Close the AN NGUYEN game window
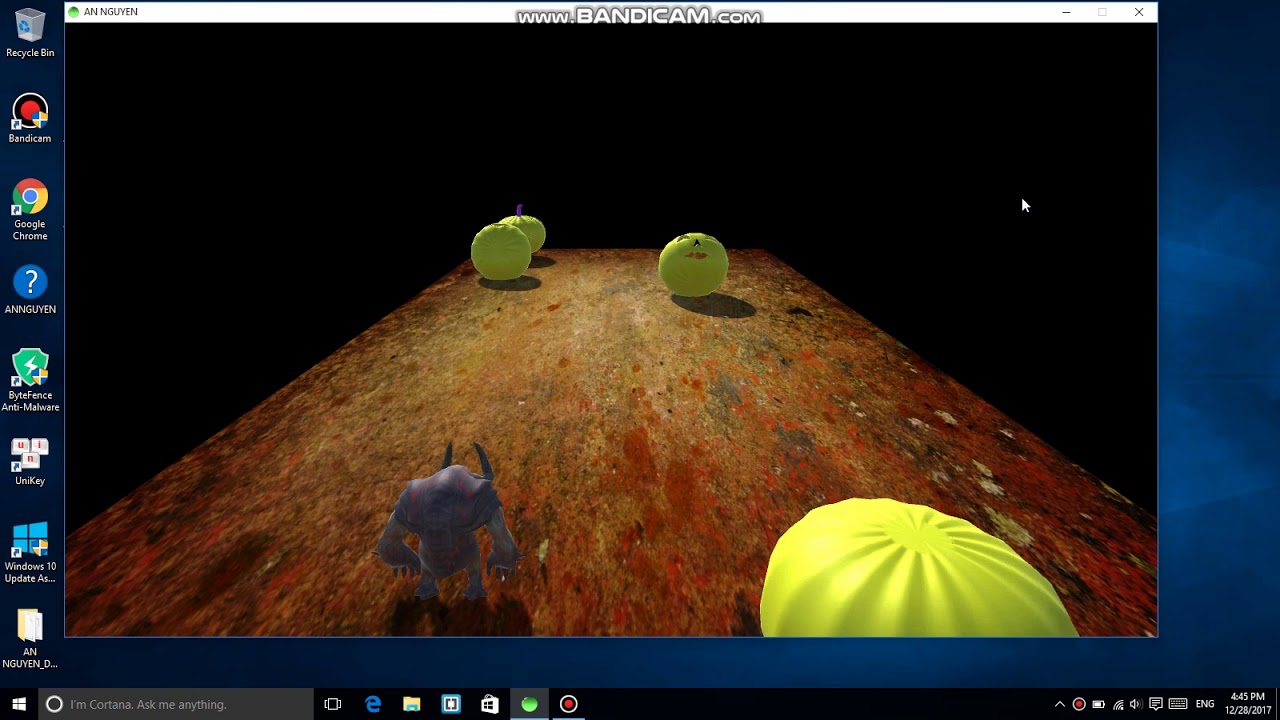 tap(1139, 12)
